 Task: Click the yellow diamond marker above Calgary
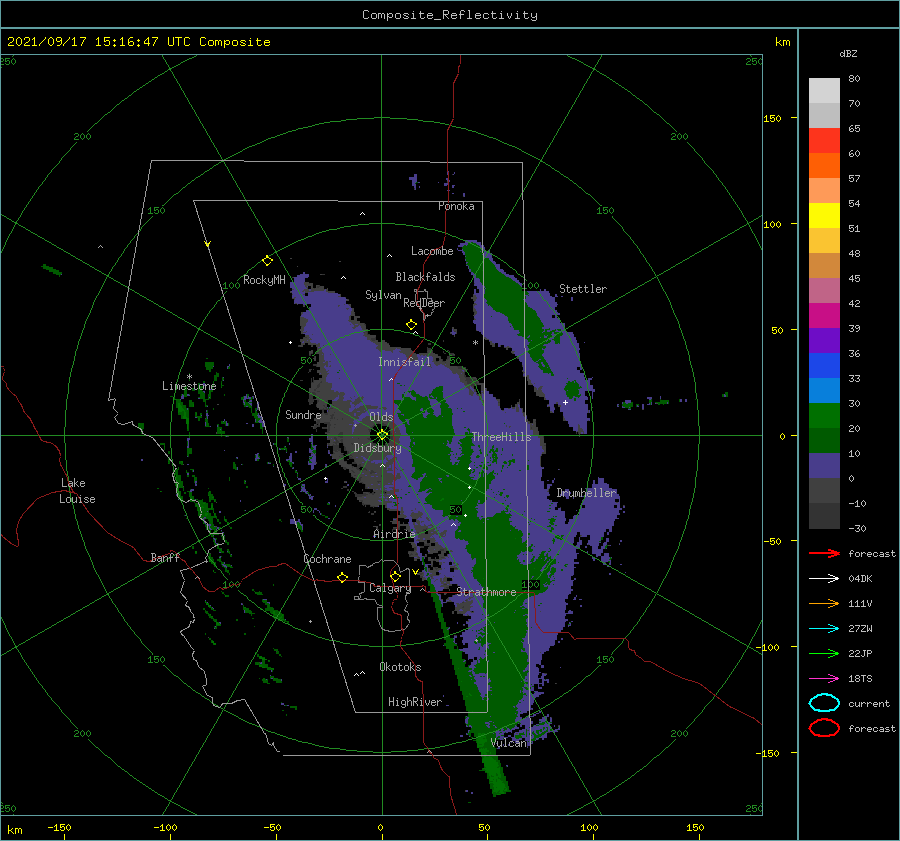395,576
